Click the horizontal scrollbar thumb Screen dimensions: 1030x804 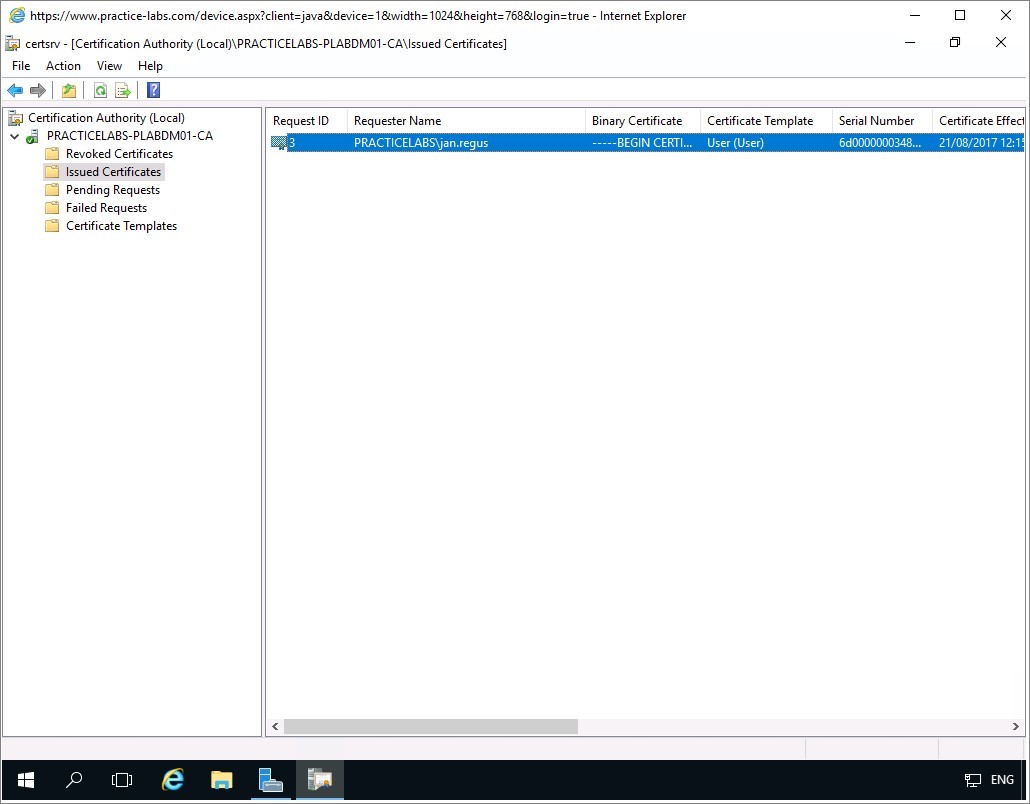tap(430, 726)
